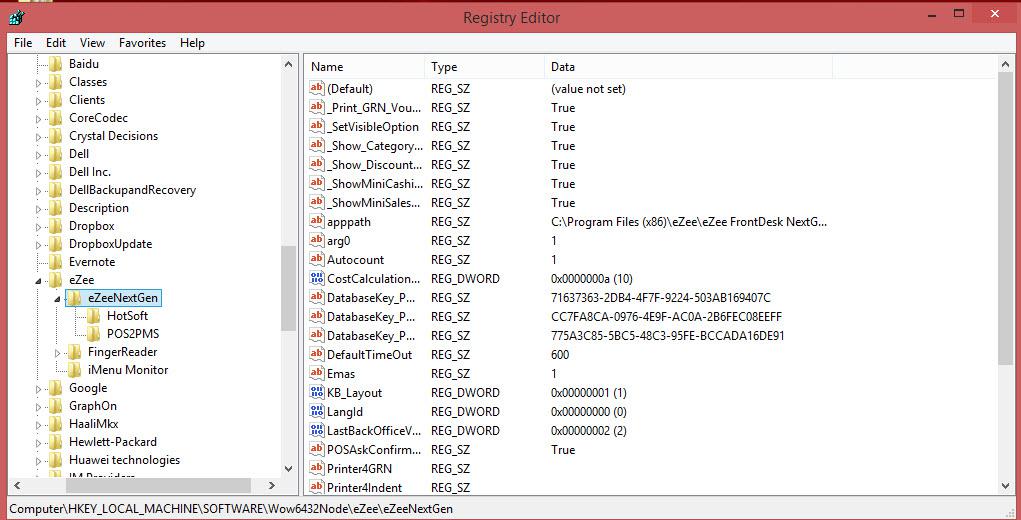Click the CoreCodec folder icon
The width and height of the screenshot is (1021, 520).
pyautogui.click(x=56, y=118)
